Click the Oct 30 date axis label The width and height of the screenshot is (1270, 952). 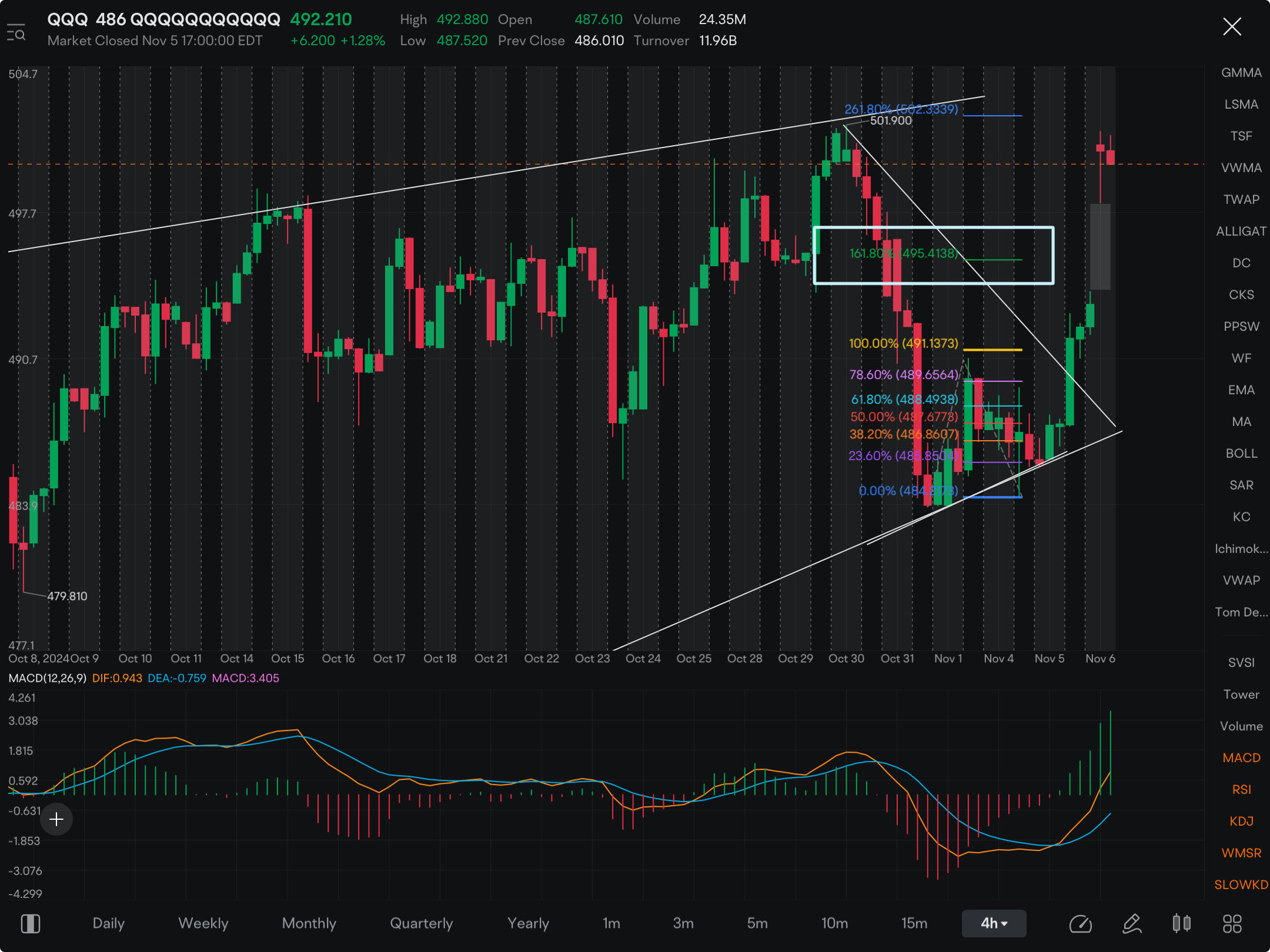846,658
